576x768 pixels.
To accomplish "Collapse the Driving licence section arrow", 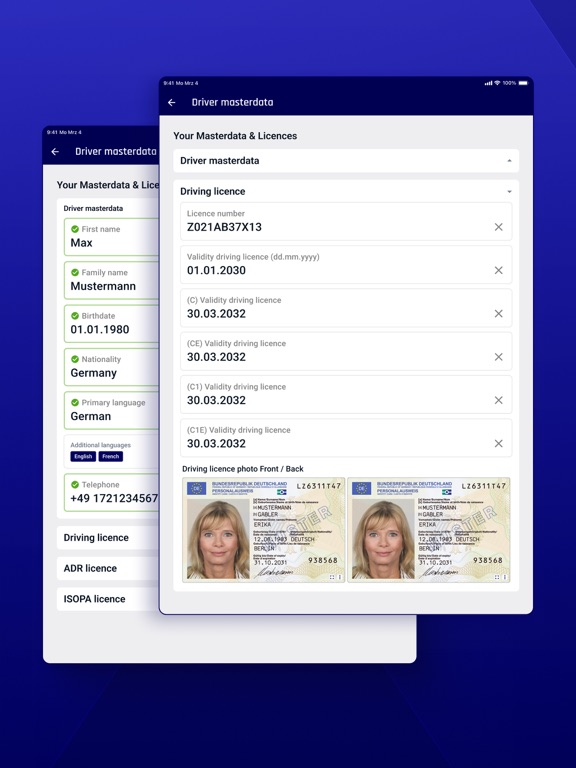I will coord(509,192).
